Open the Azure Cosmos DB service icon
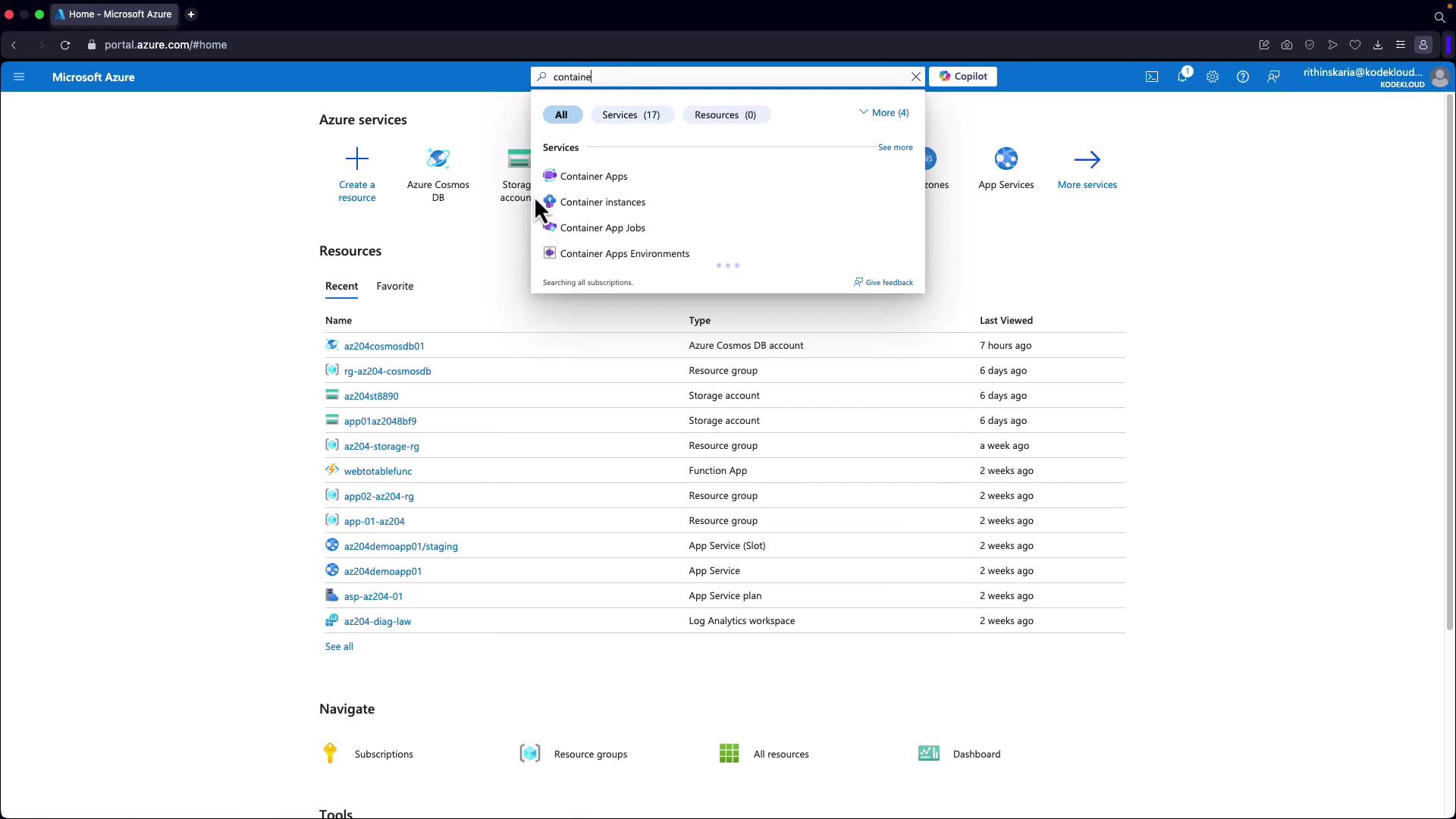 point(438,159)
